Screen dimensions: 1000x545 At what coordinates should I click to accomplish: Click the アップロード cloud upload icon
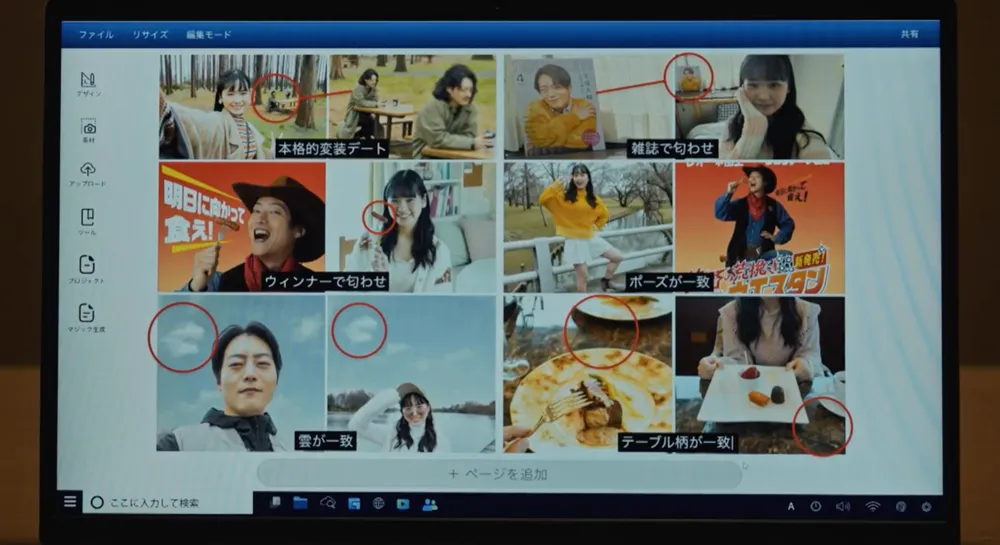88,172
